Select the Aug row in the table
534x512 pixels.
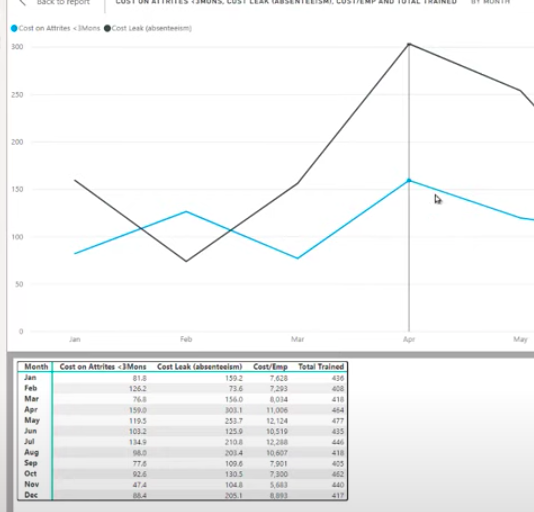tap(183, 453)
